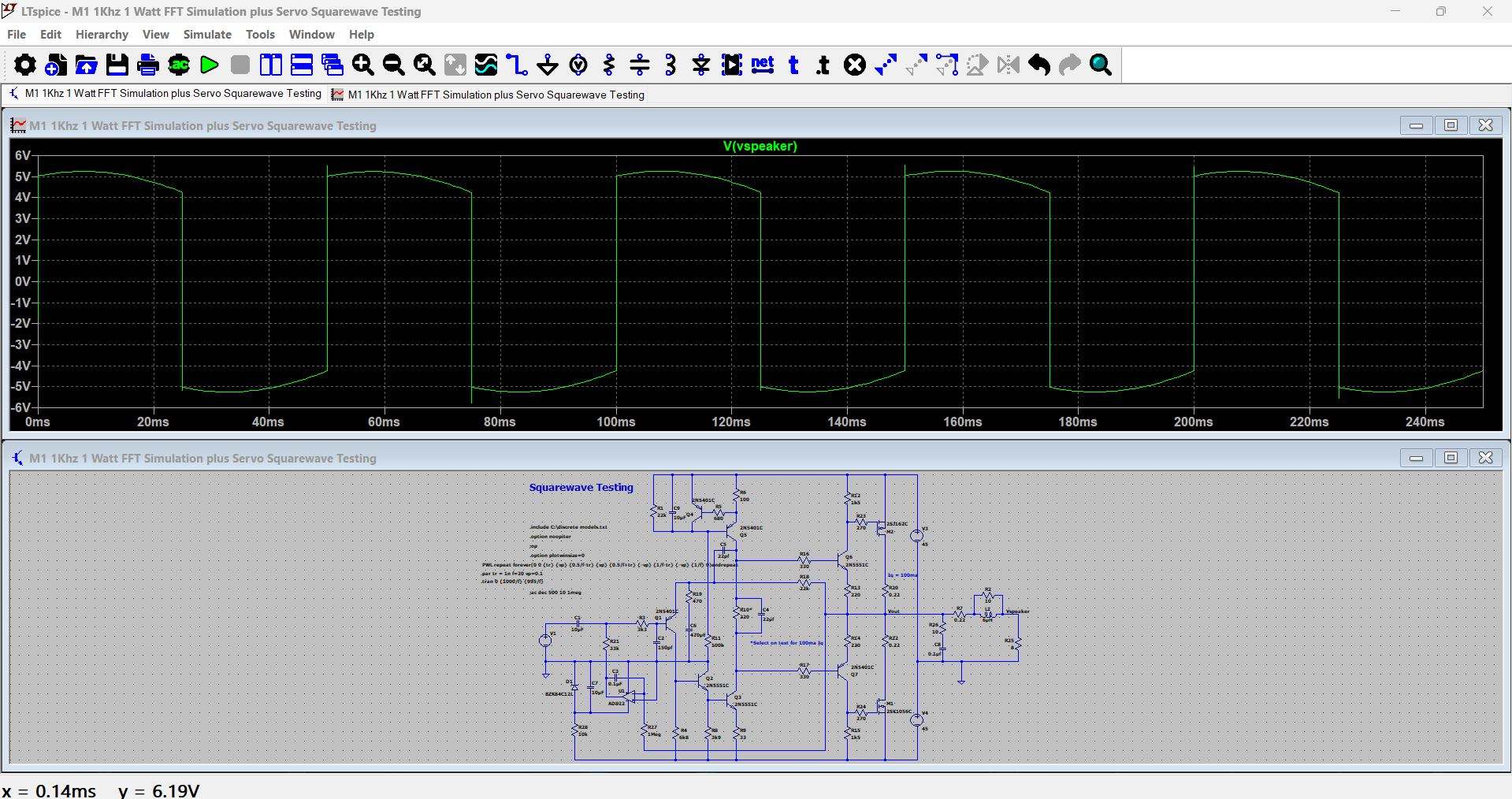The image size is (1512, 799).
Task: Select the Voltage source tool
Action: click(578, 65)
